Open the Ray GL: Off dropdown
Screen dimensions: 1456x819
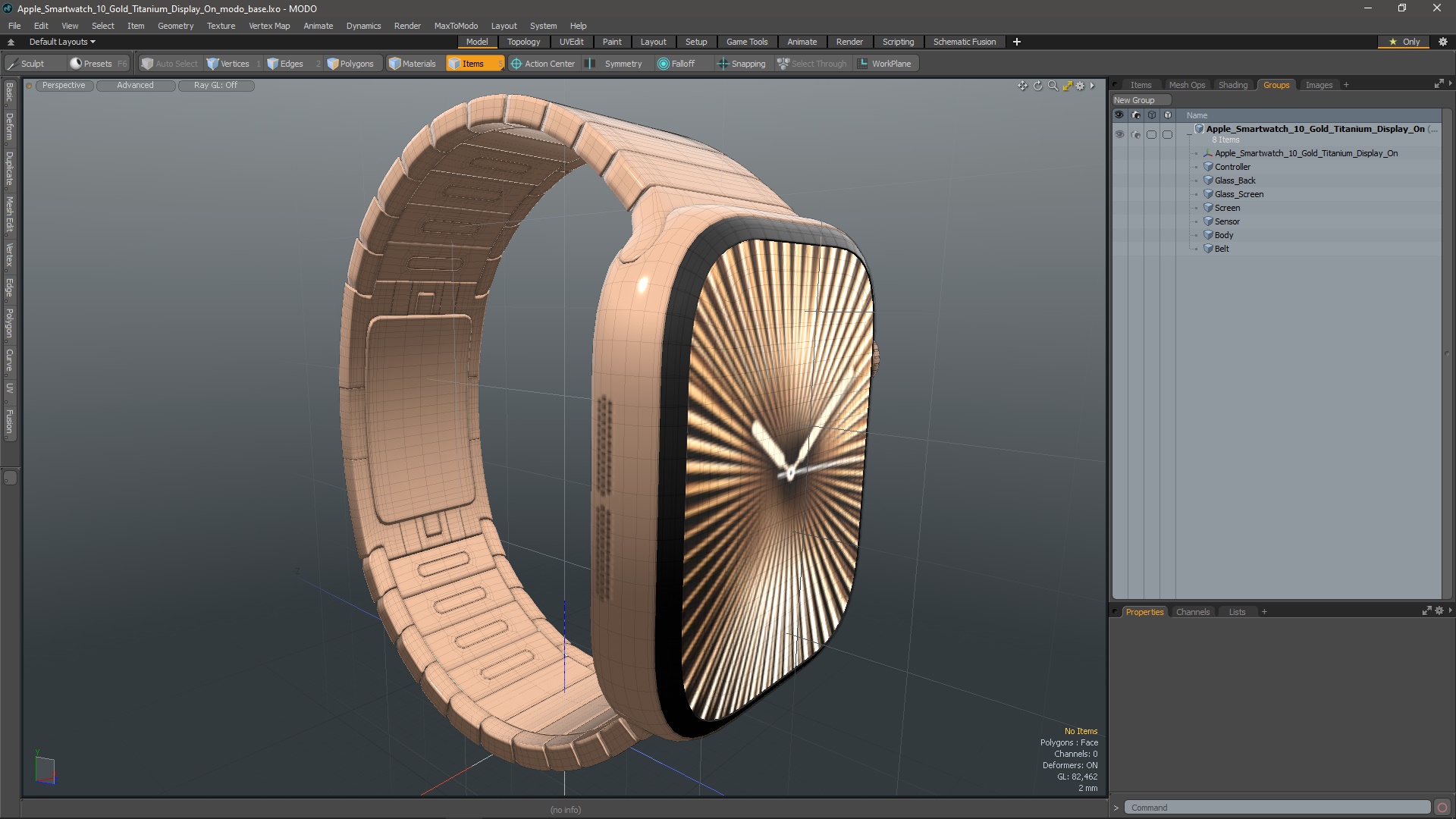click(215, 85)
